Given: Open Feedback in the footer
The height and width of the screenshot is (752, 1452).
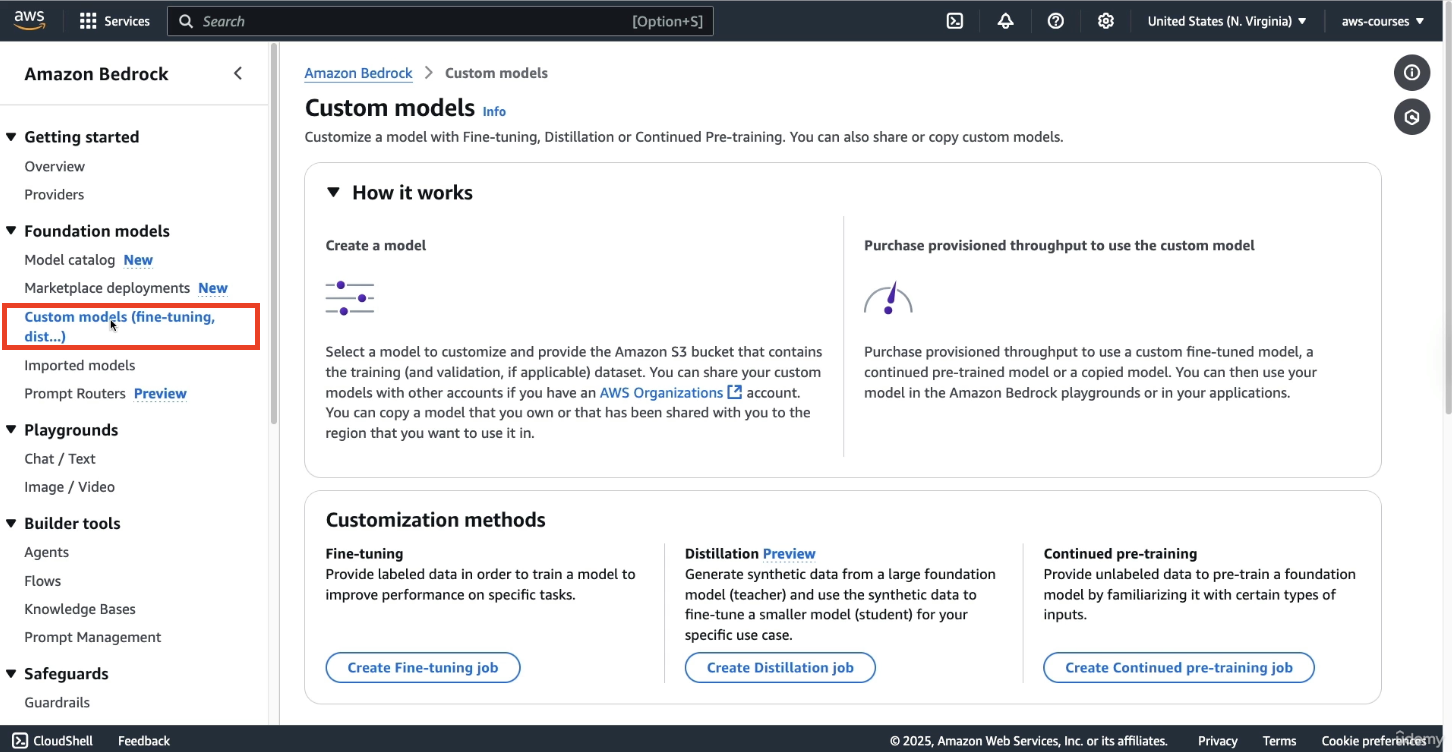Looking at the screenshot, I should pyautogui.click(x=144, y=741).
